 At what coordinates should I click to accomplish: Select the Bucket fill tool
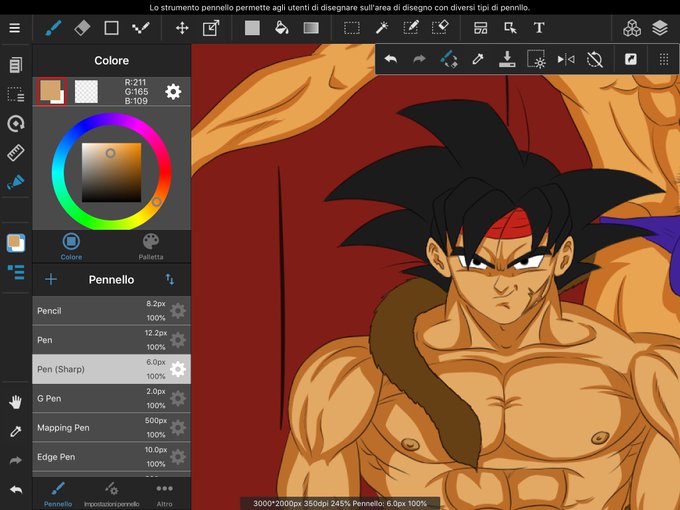click(x=281, y=28)
